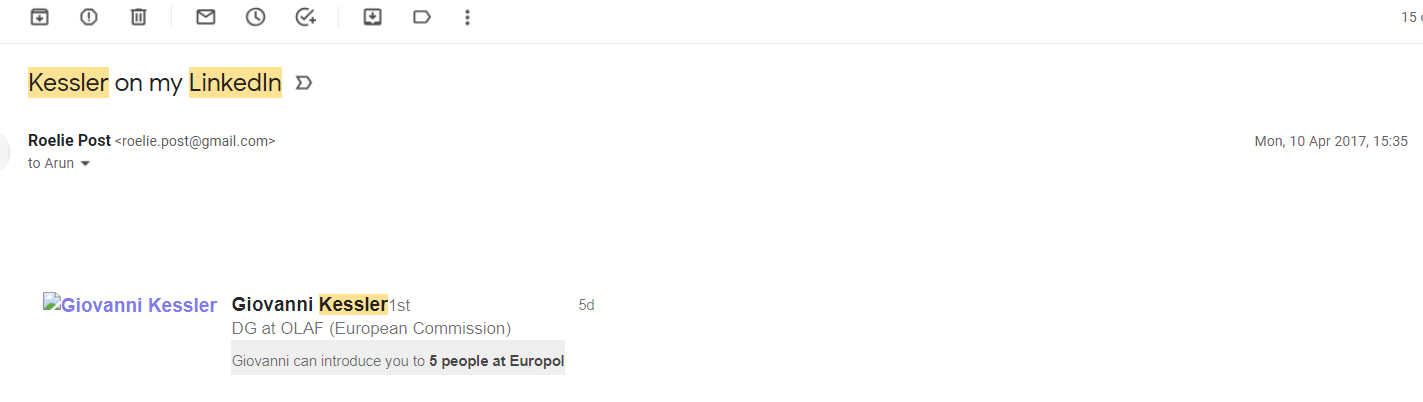The height and width of the screenshot is (402, 1423).
Task: Open the three-dot More options menu
Action: click(467, 17)
